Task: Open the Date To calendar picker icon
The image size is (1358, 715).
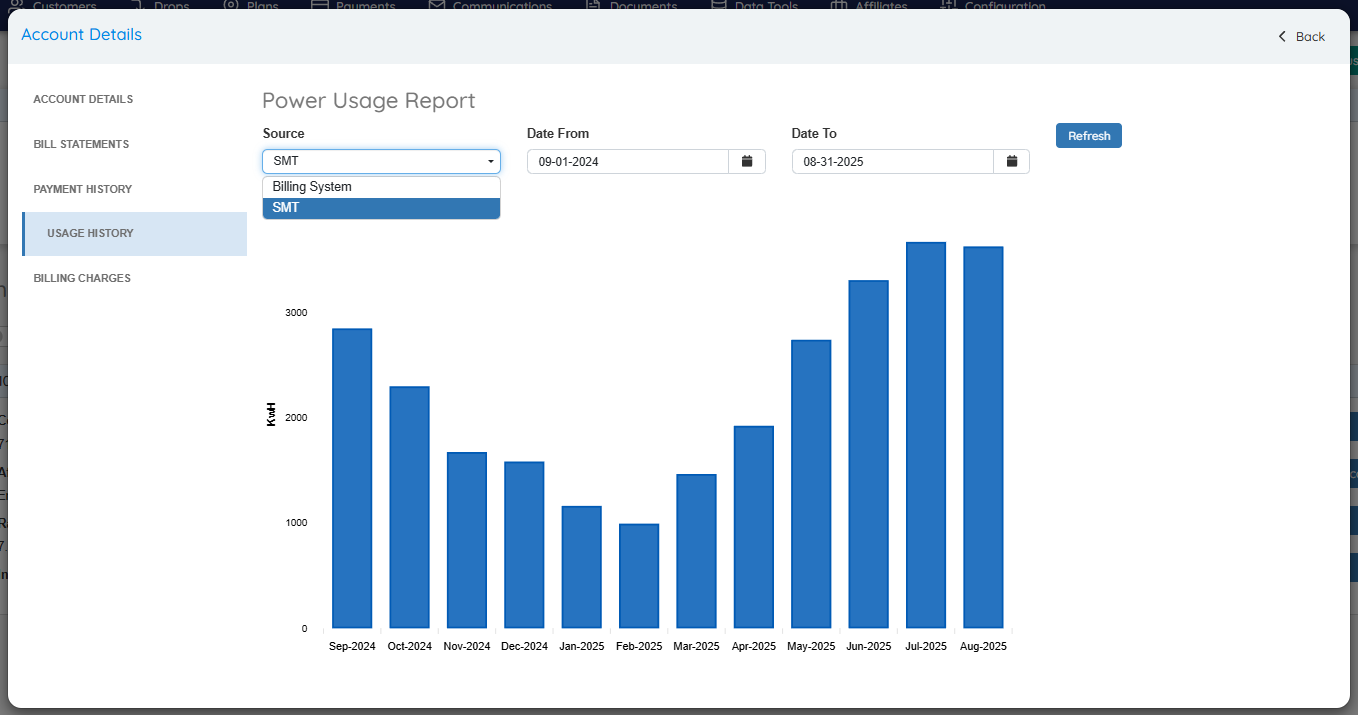Action: point(1011,161)
